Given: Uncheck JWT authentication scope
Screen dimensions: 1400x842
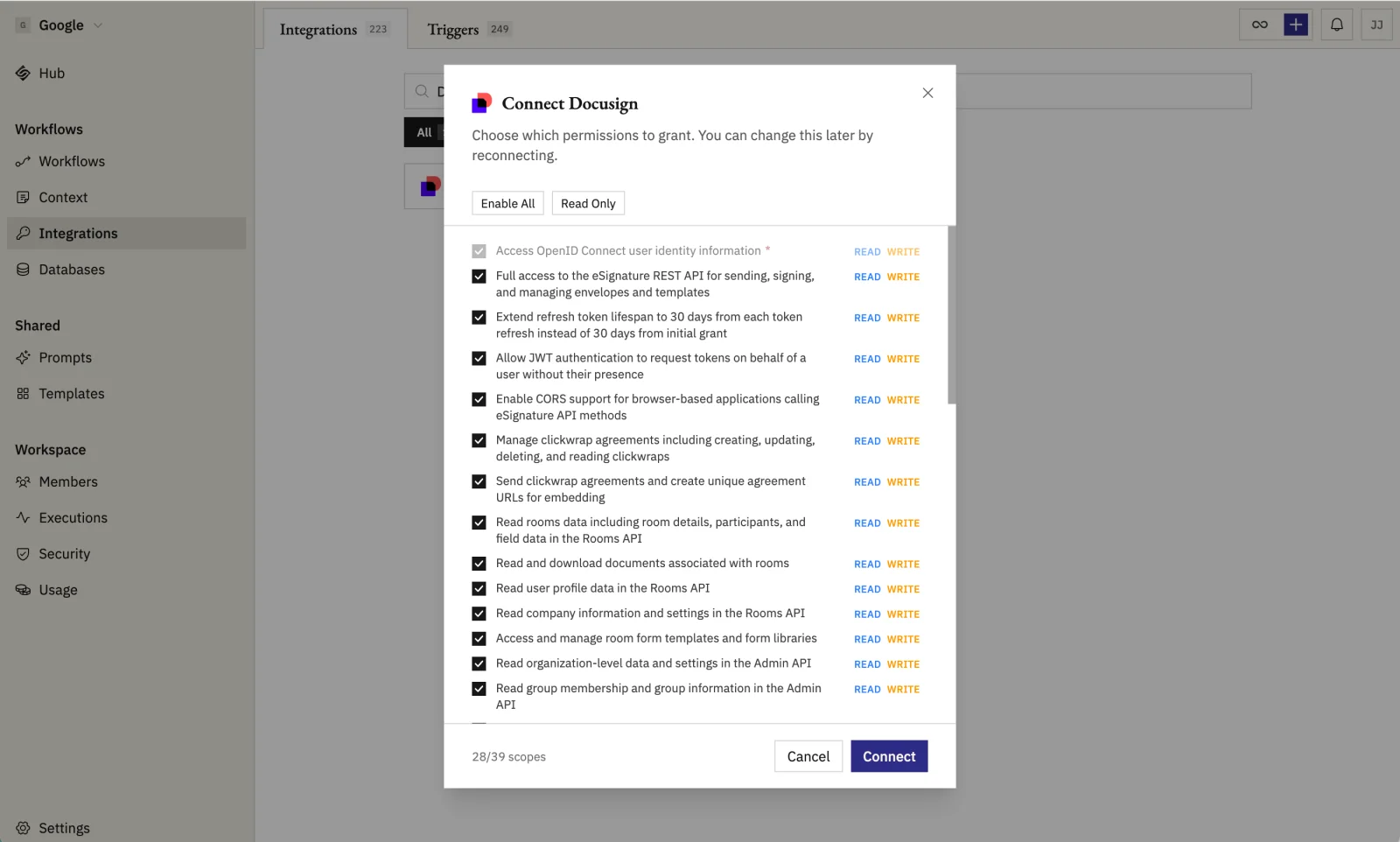Looking at the screenshot, I should click(479, 359).
